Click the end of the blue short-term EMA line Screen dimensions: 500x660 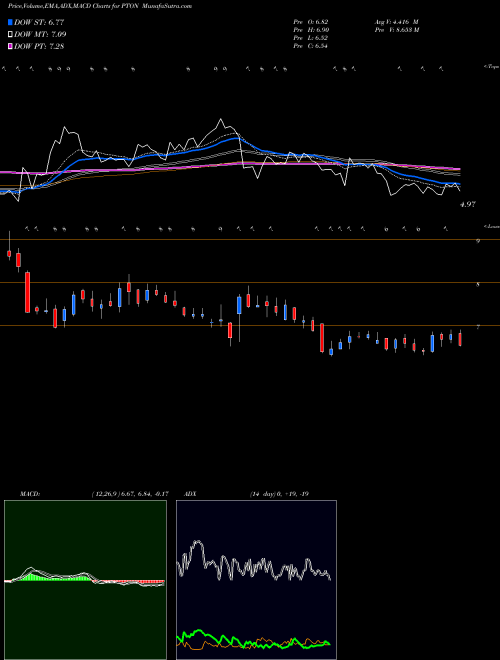pyautogui.click(x=460, y=184)
